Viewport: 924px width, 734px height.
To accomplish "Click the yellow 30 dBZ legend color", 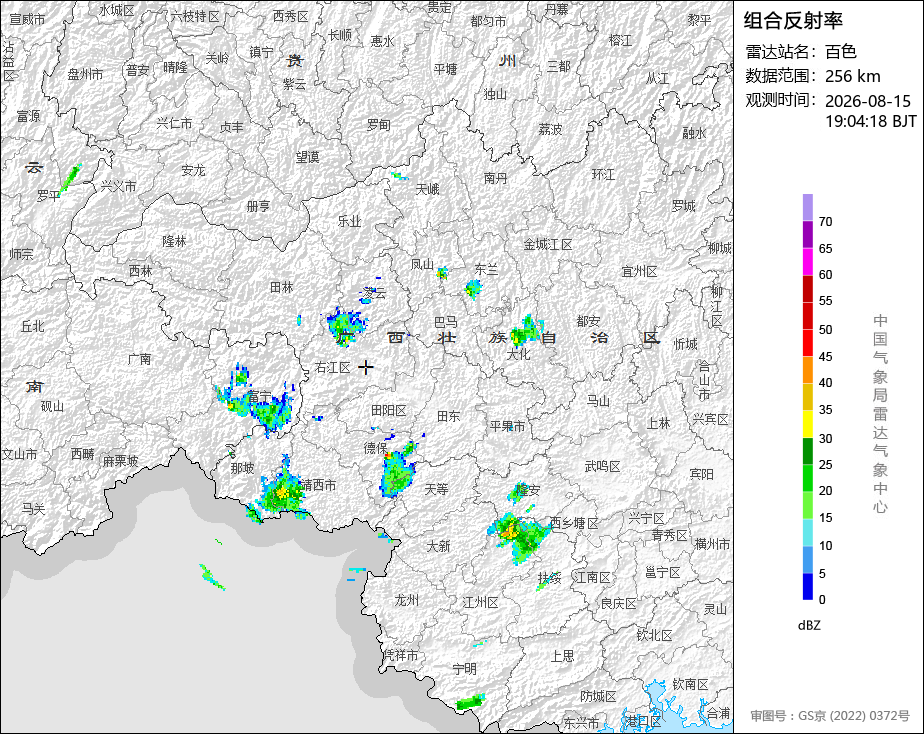I will click(807, 424).
